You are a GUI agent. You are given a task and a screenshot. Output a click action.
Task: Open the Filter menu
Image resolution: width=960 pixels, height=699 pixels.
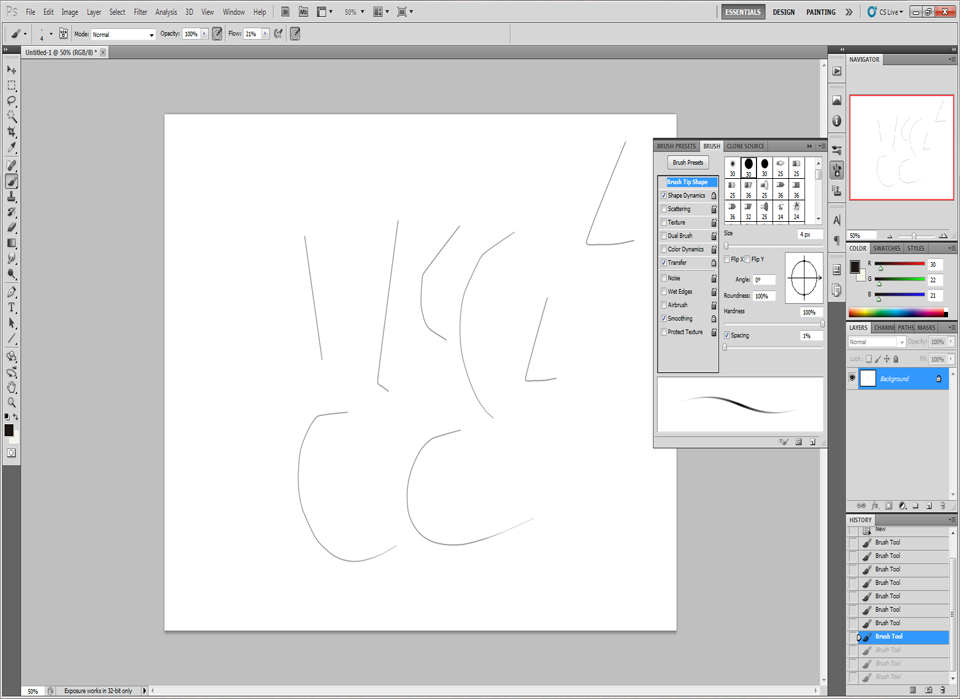140,12
